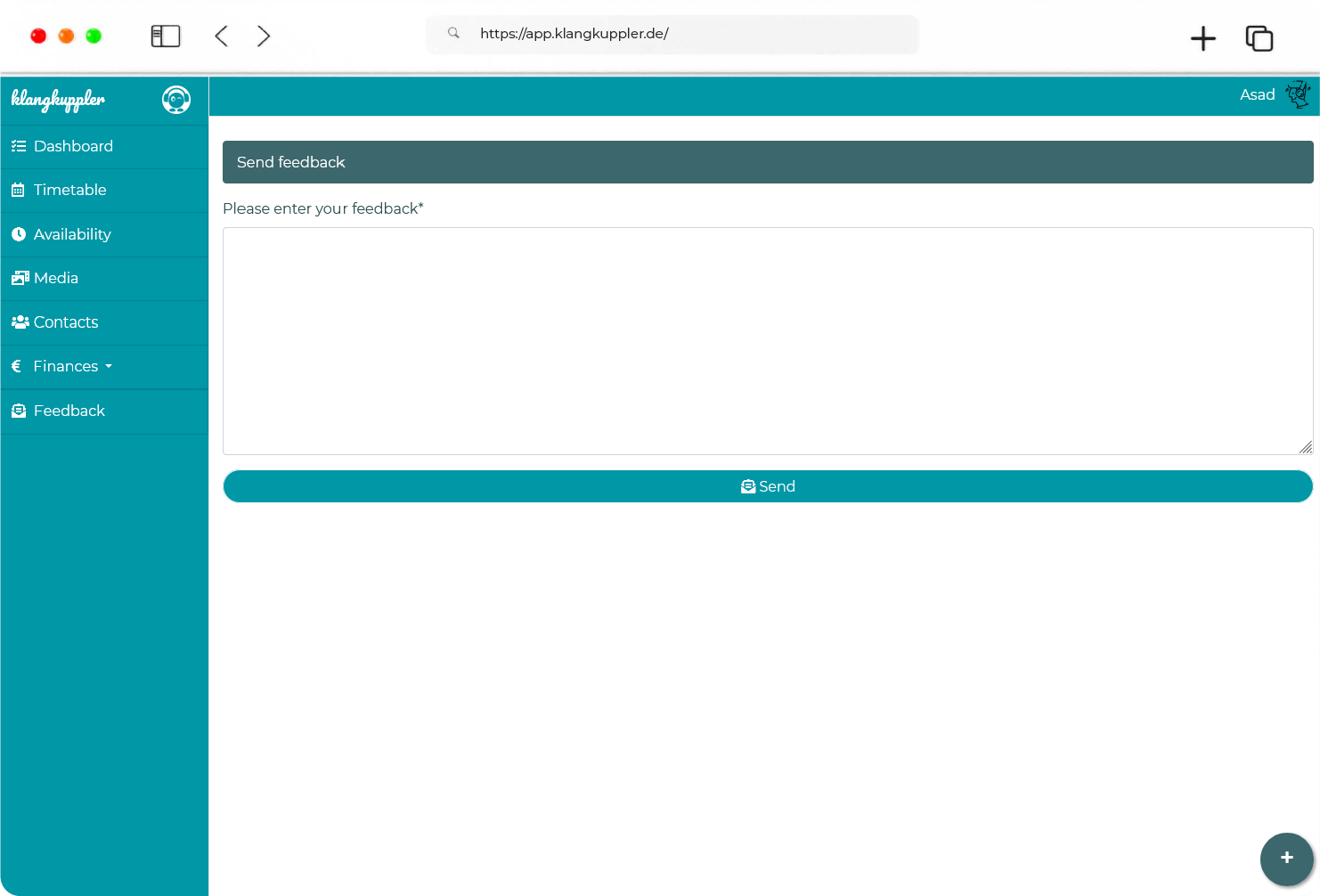Go forward with the browser forward arrow

pyautogui.click(x=264, y=36)
